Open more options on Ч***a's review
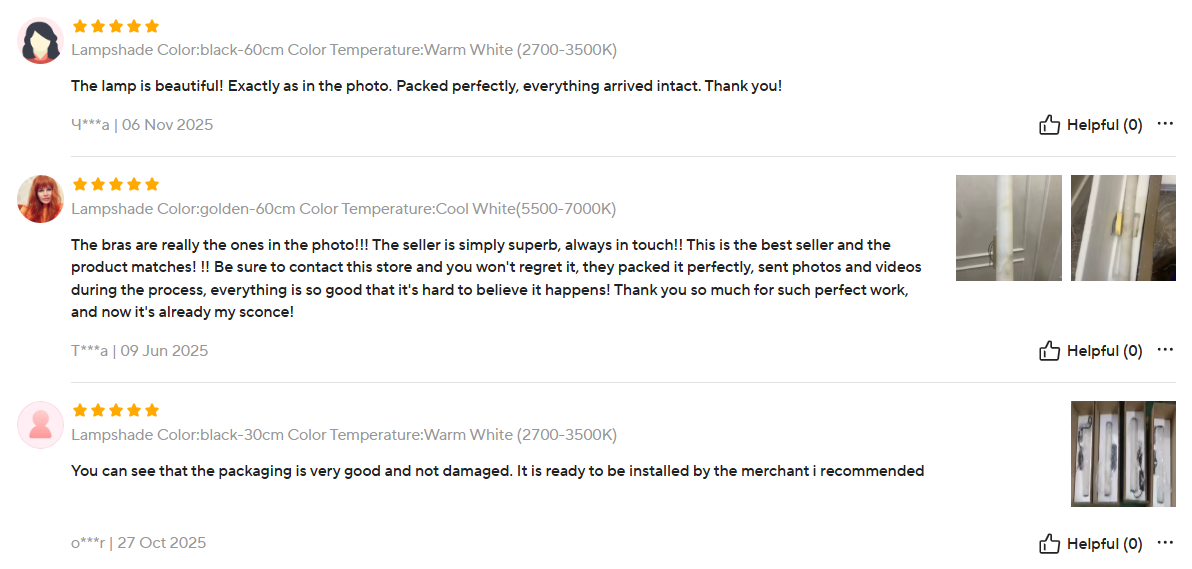 pos(1165,124)
